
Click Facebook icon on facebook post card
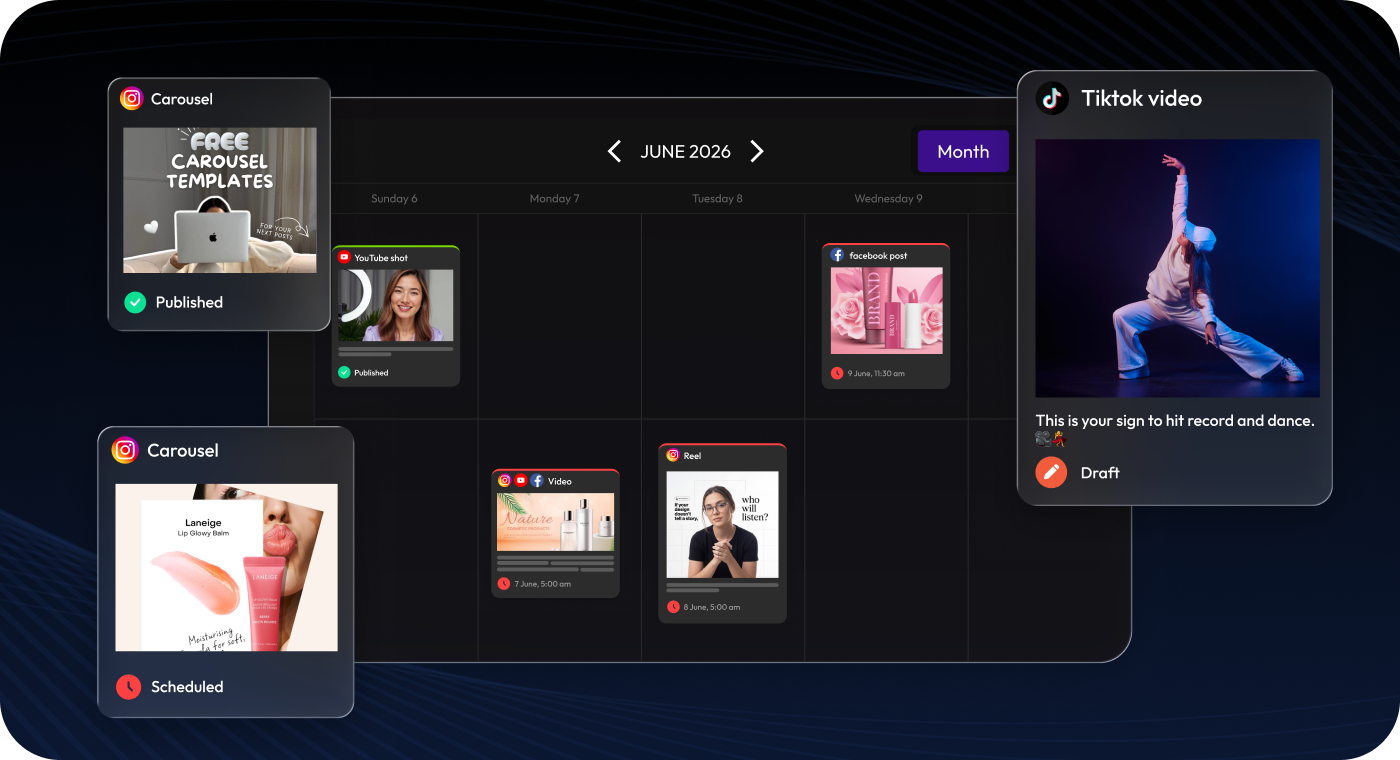837,255
